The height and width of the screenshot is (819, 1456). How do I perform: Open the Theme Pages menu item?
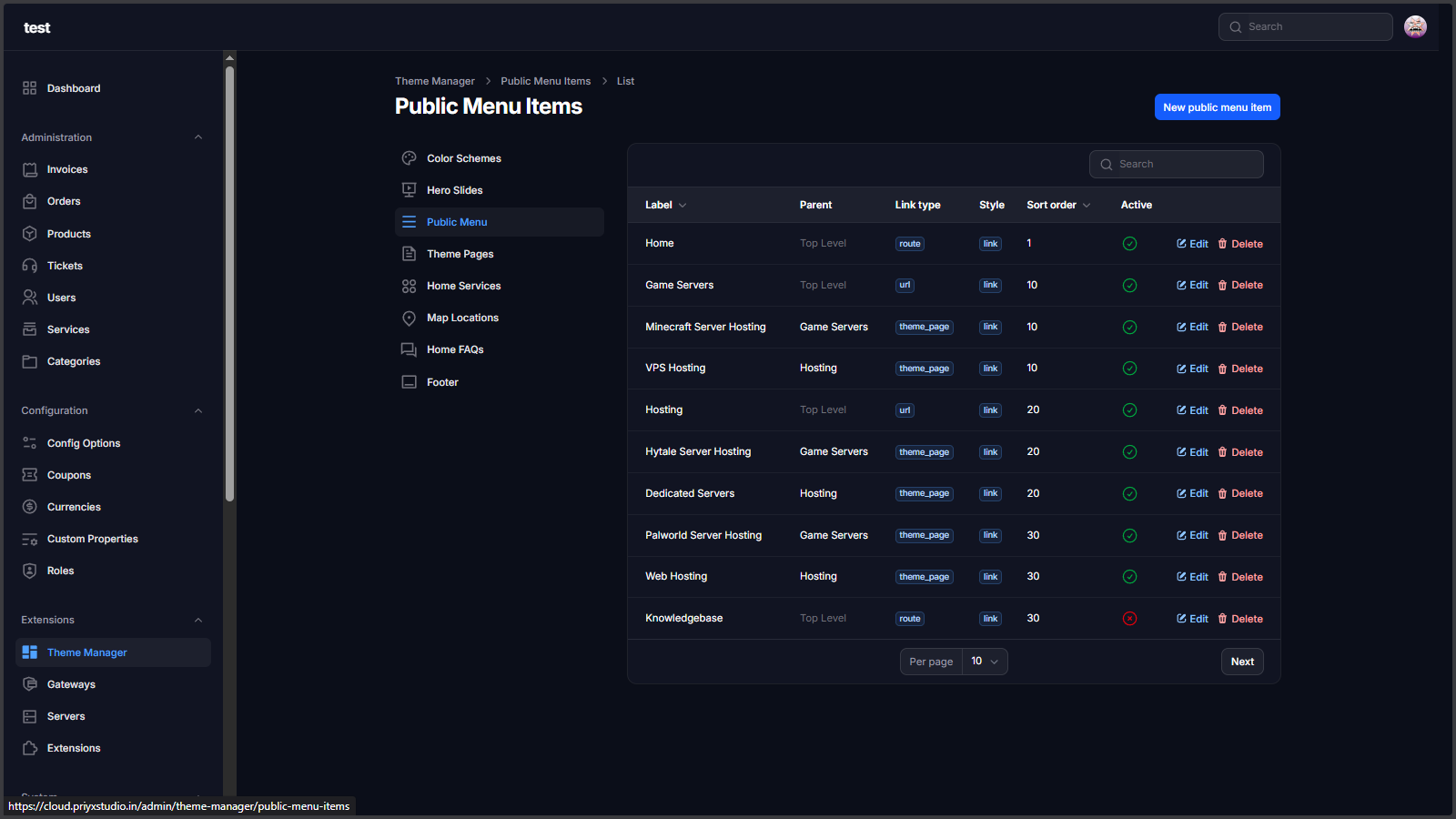coord(460,254)
